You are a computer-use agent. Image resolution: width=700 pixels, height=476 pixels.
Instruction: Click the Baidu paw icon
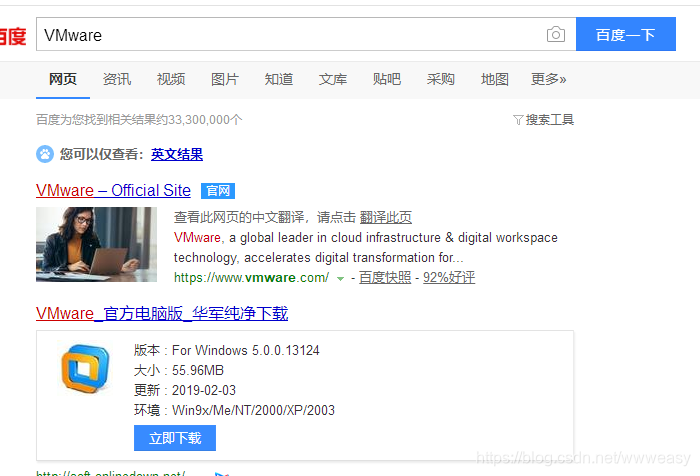pos(45,154)
